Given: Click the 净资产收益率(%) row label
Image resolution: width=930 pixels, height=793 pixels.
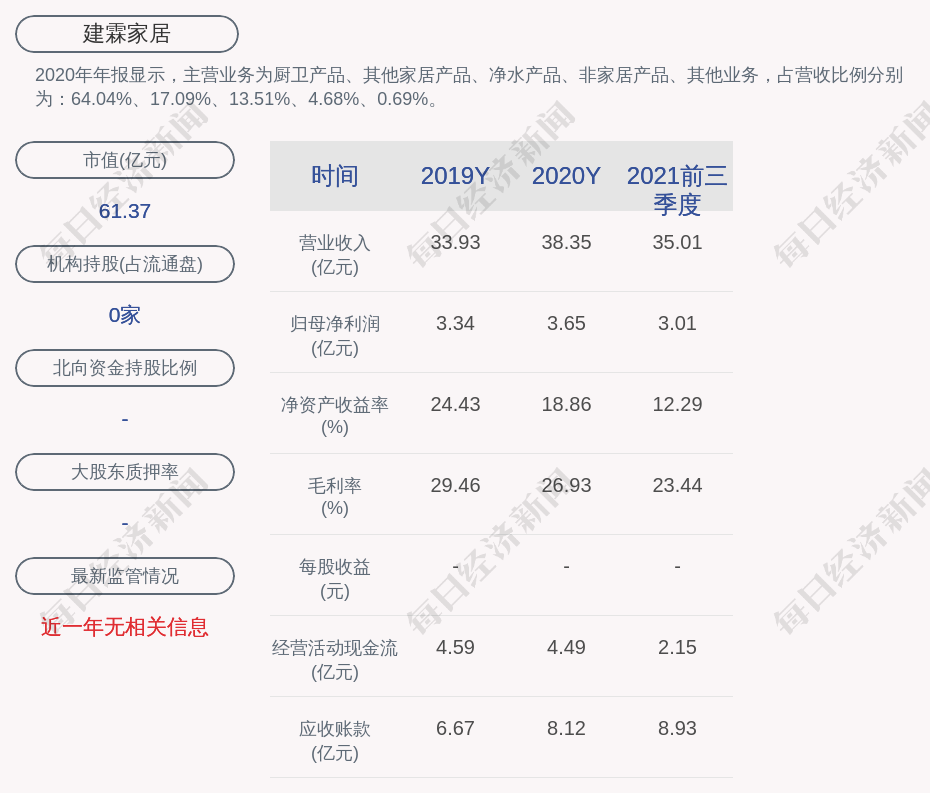Looking at the screenshot, I should click(335, 416).
